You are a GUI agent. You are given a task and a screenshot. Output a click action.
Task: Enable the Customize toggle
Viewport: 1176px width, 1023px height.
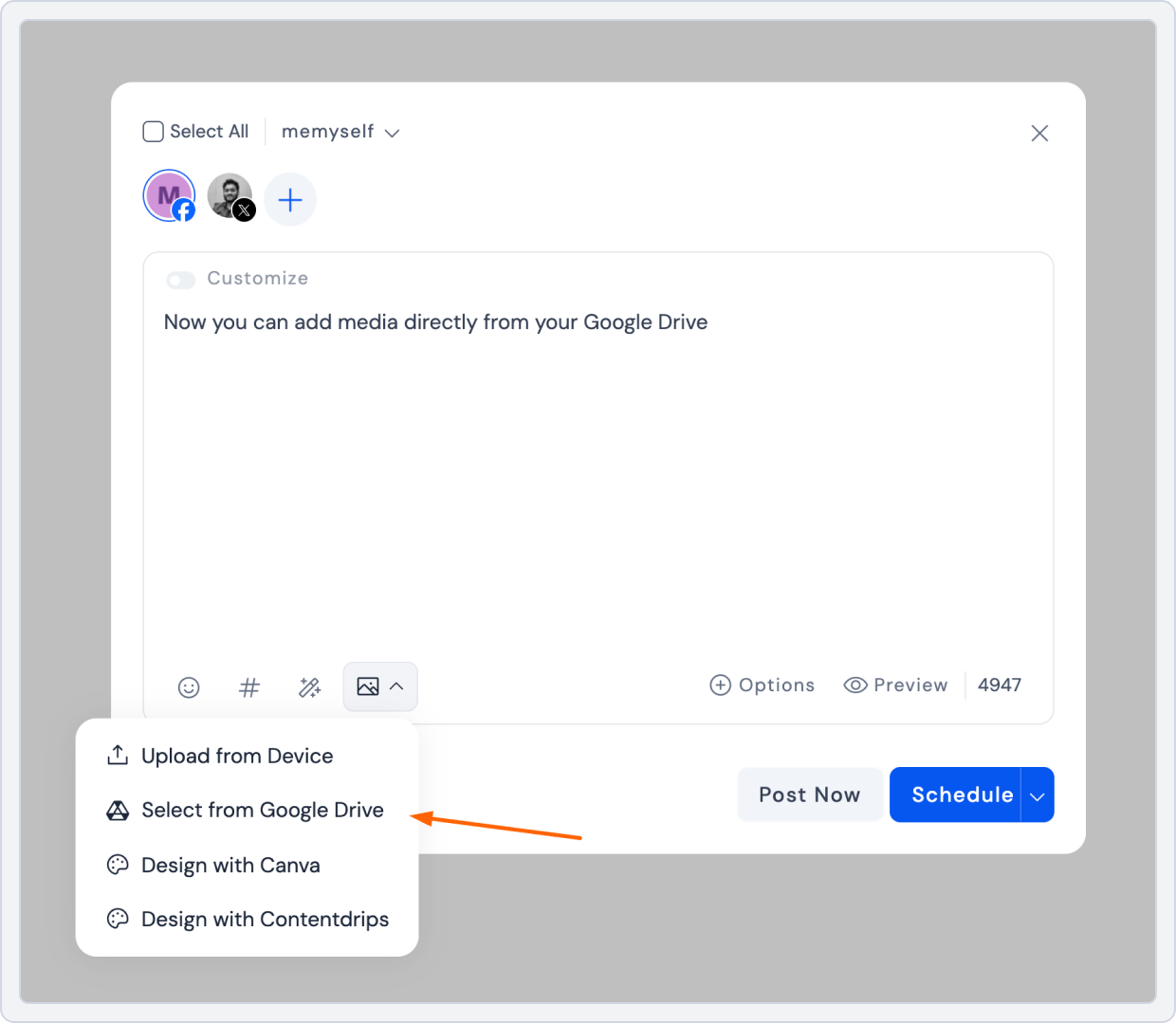click(x=180, y=280)
